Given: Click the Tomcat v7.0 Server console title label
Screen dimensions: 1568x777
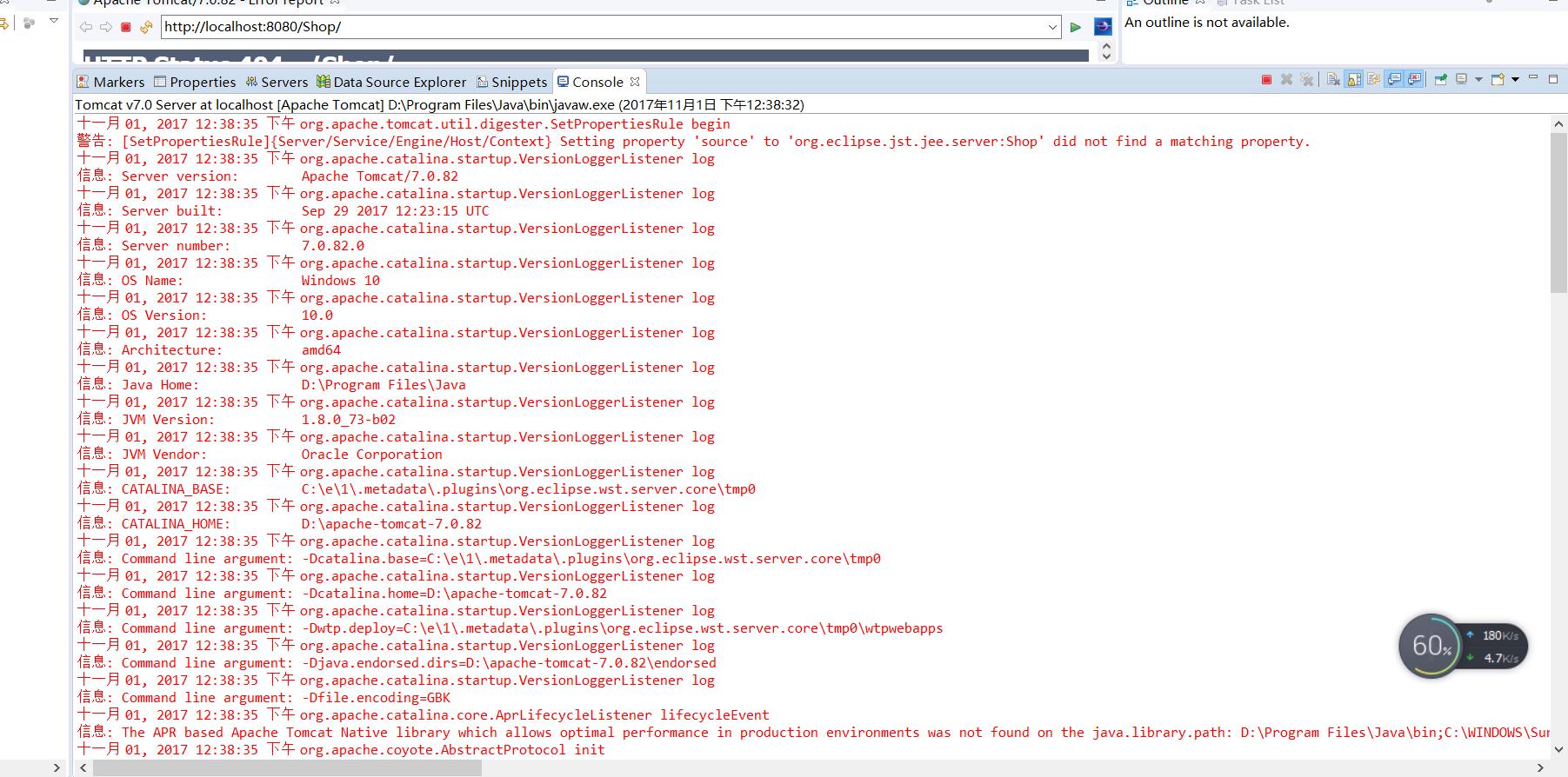Looking at the screenshot, I should tap(439, 104).
